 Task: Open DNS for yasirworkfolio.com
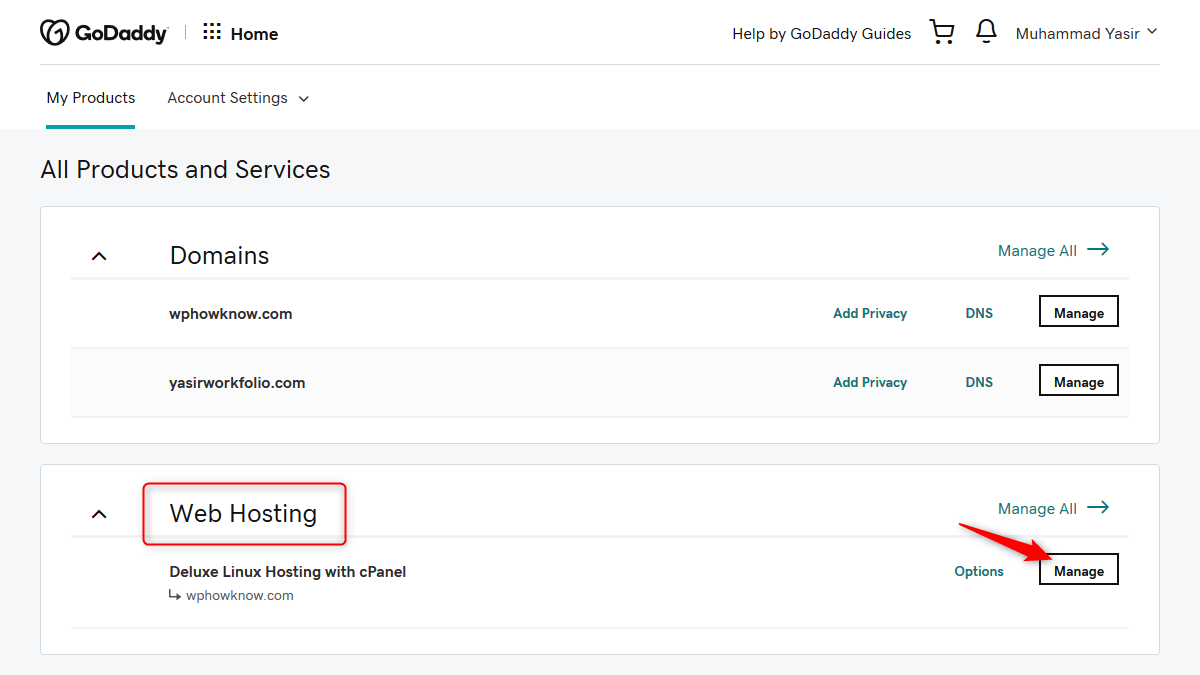pos(979,382)
